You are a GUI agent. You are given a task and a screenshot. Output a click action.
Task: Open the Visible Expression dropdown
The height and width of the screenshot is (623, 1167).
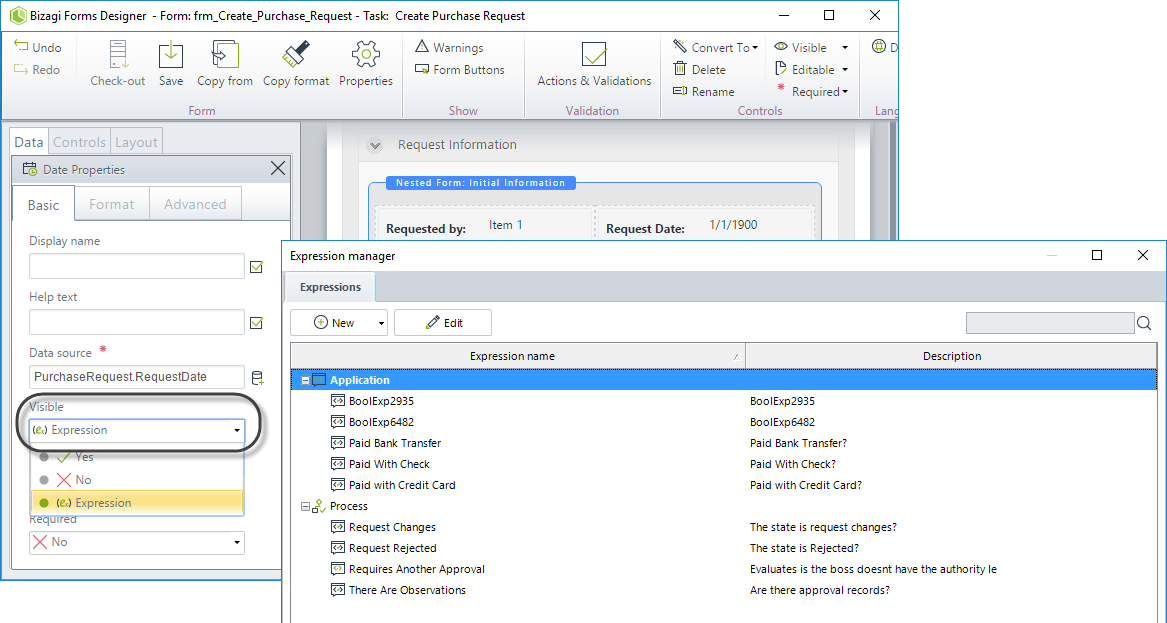point(137,430)
